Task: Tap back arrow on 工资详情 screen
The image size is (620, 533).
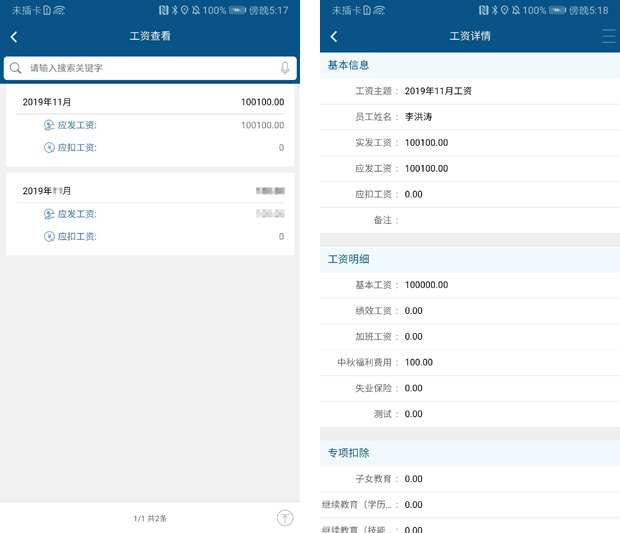Action: tap(334, 36)
